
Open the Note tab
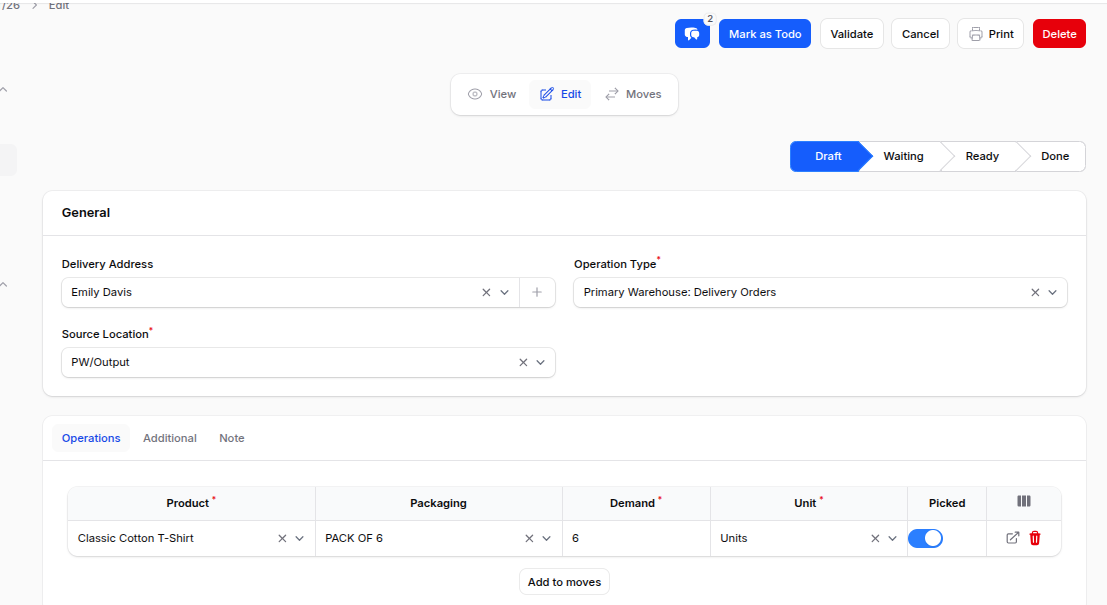tap(231, 438)
